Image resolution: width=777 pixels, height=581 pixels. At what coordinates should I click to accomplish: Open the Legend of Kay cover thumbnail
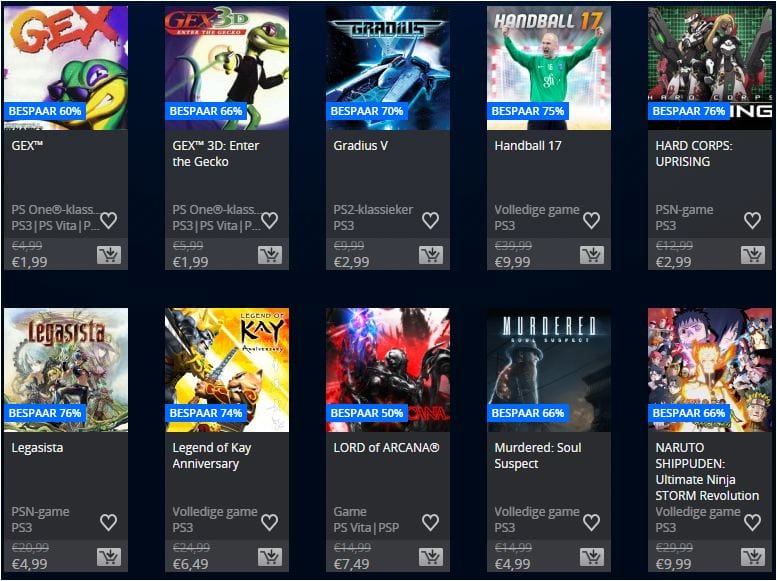click(x=227, y=370)
